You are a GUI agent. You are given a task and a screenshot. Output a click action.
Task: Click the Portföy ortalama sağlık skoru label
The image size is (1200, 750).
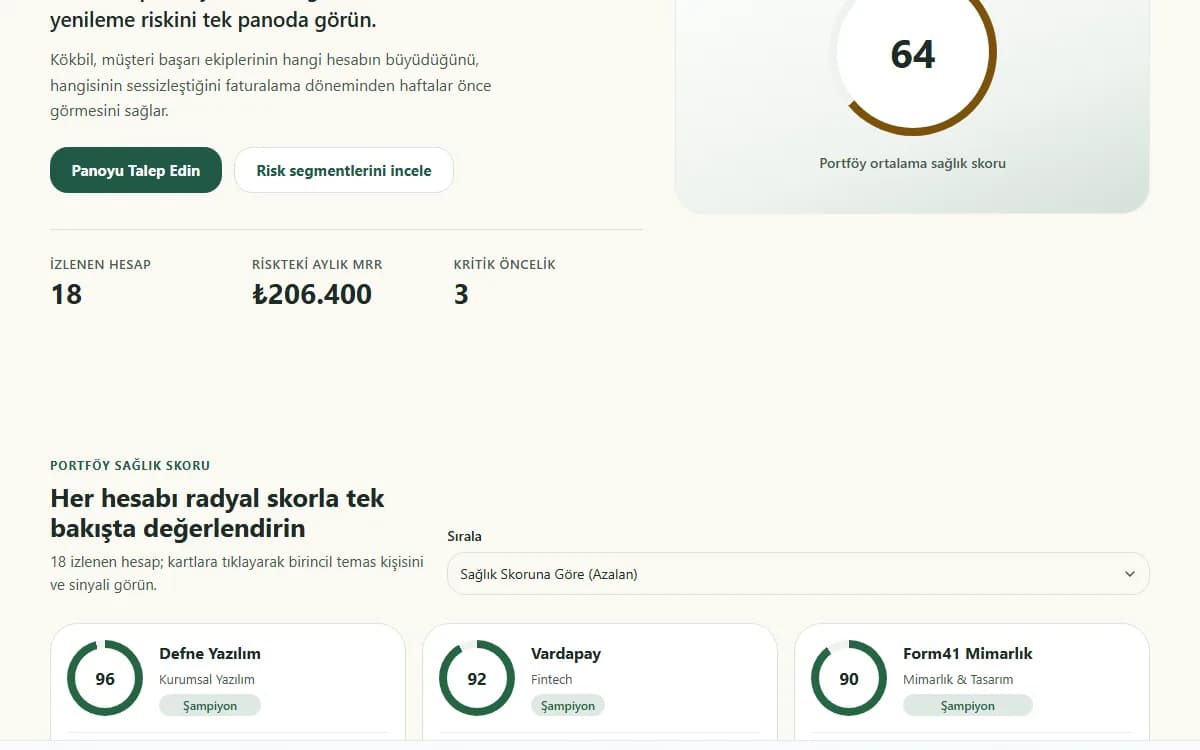pyautogui.click(x=912, y=163)
